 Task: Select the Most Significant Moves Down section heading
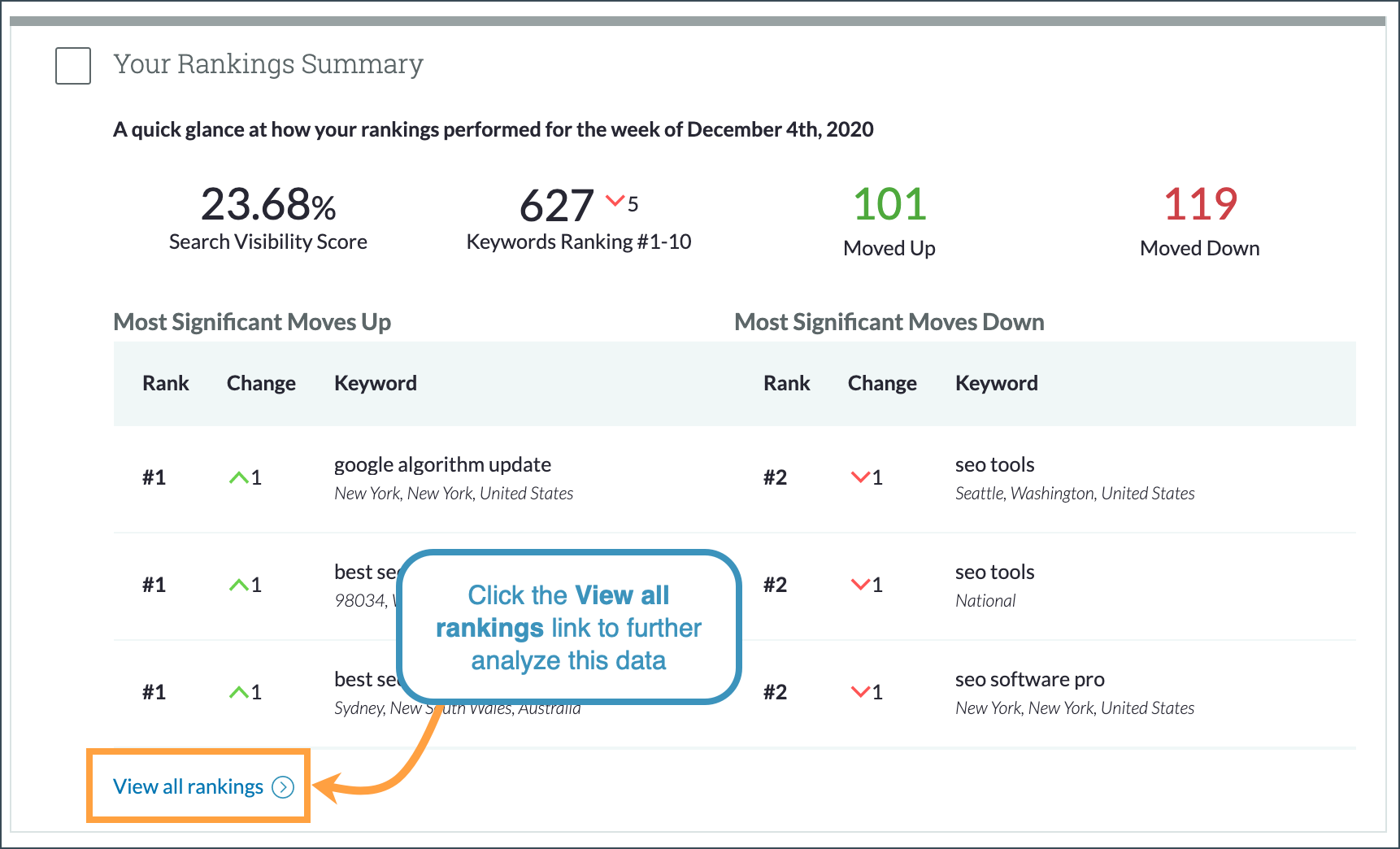tap(889, 321)
